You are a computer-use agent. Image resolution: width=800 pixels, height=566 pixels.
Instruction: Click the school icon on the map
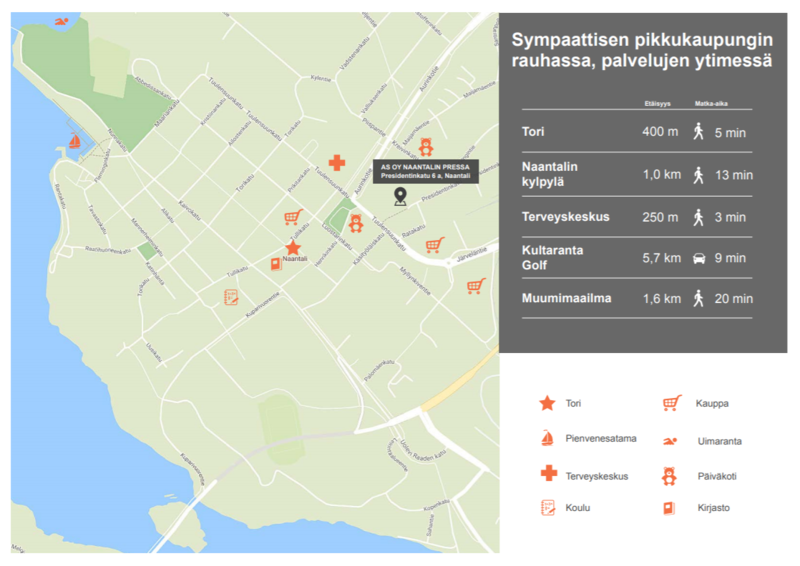point(231,297)
